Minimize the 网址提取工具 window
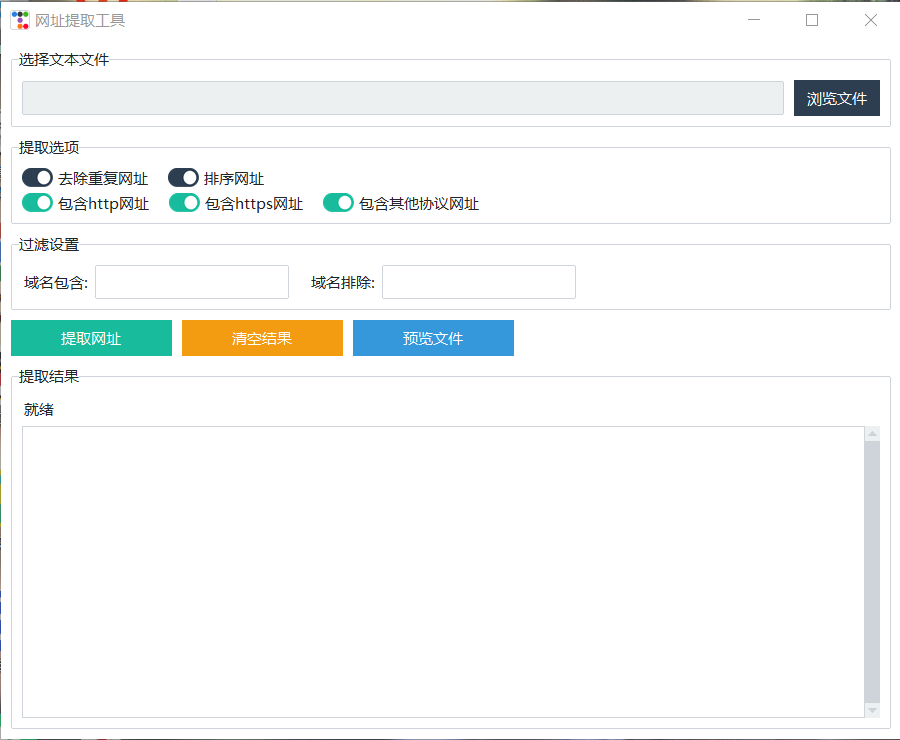 (x=753, y=19)
